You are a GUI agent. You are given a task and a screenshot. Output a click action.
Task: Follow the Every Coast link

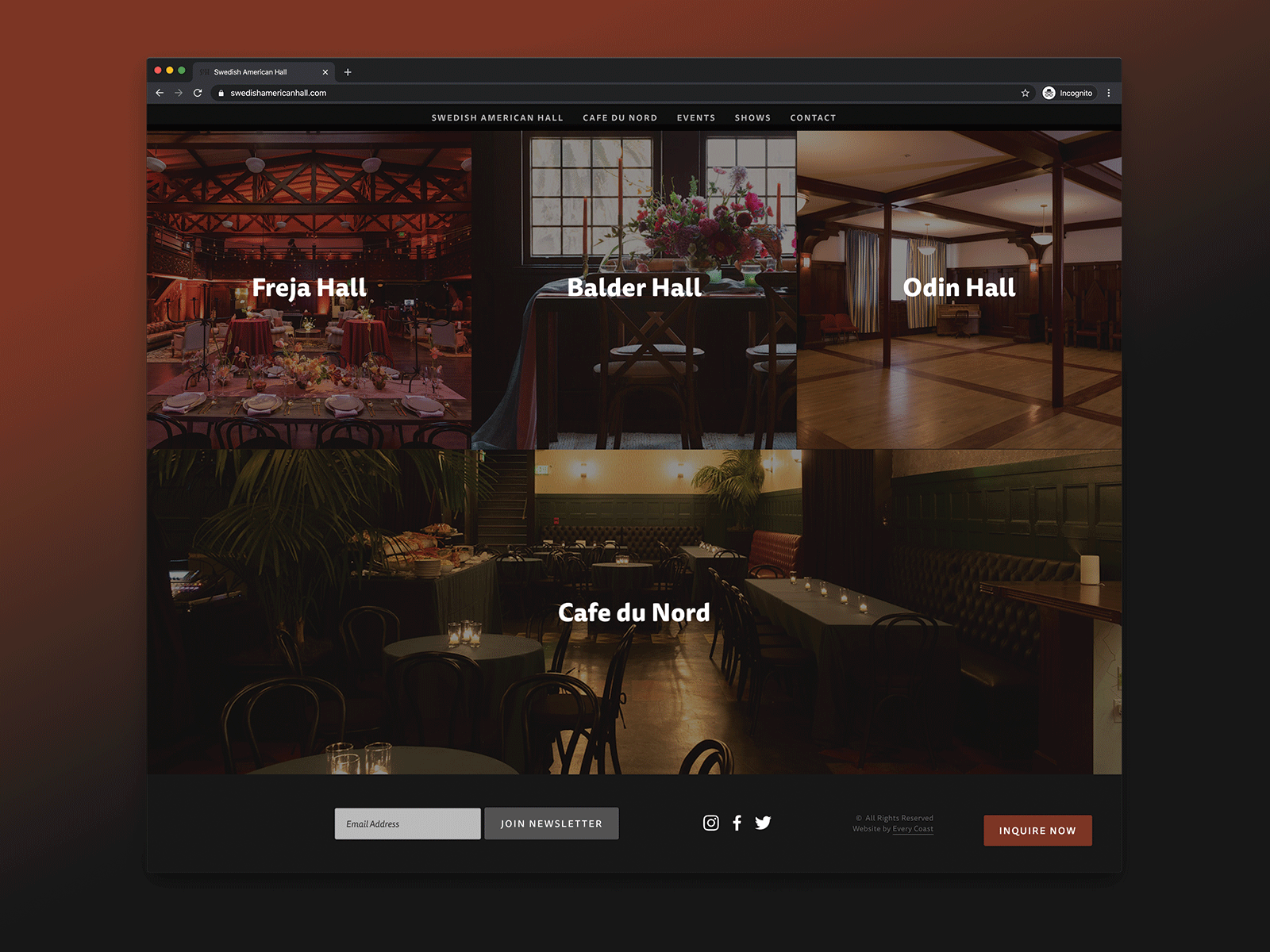[913, 829]
